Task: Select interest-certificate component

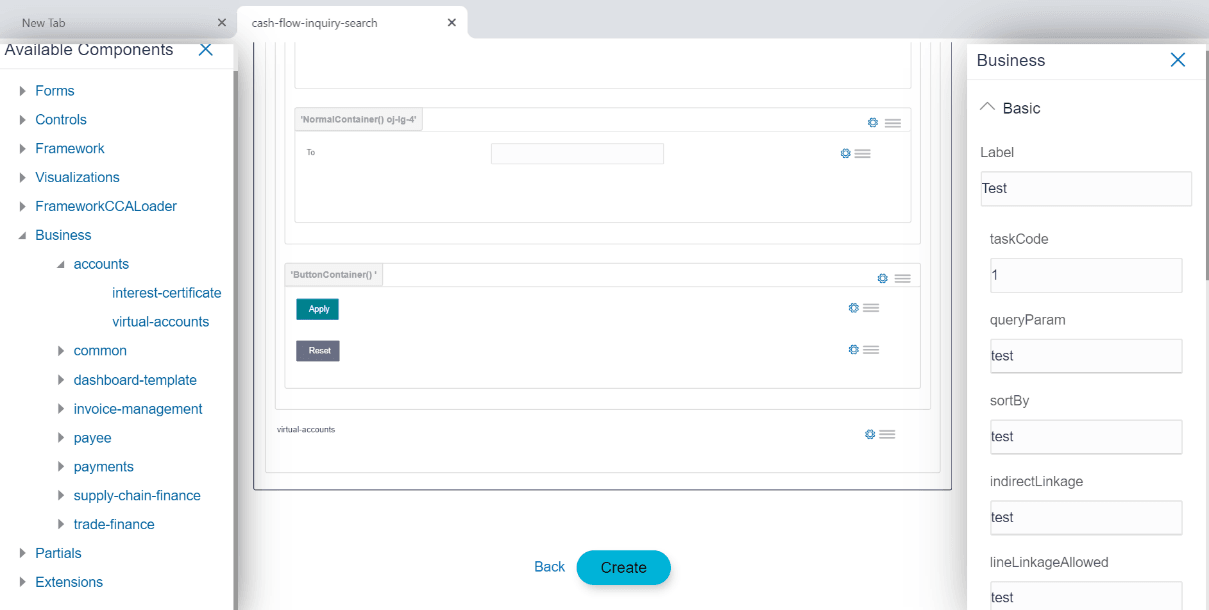Action: tap(167, 293)
